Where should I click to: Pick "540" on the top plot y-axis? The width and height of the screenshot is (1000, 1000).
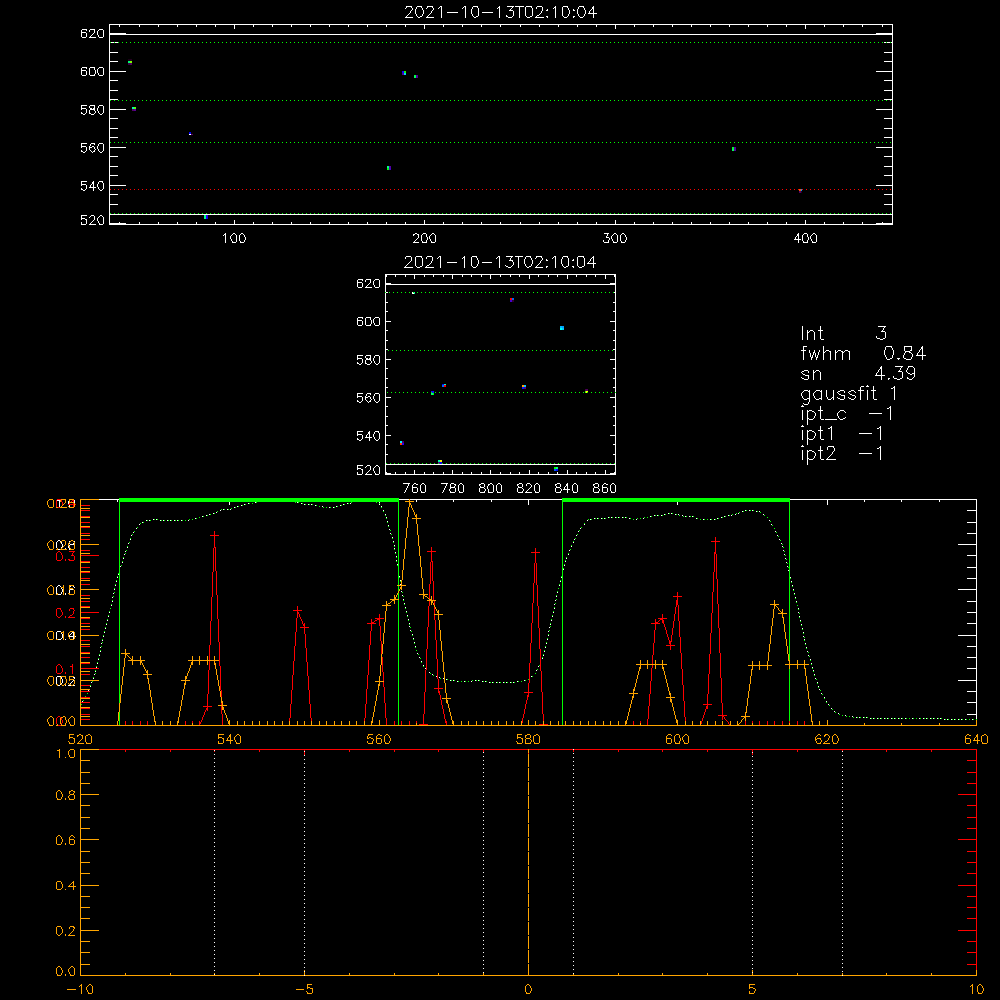point(92,186)
